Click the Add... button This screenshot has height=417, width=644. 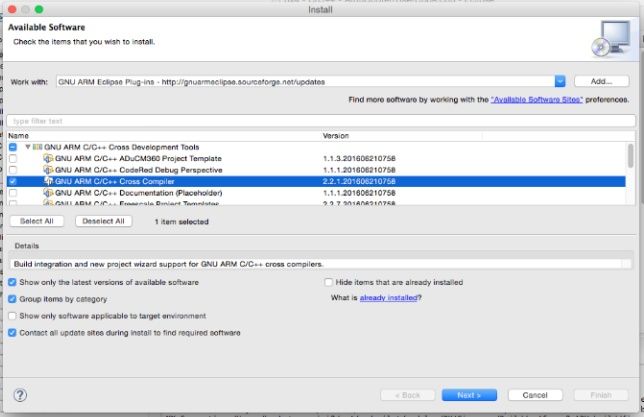tap(601, 81)
